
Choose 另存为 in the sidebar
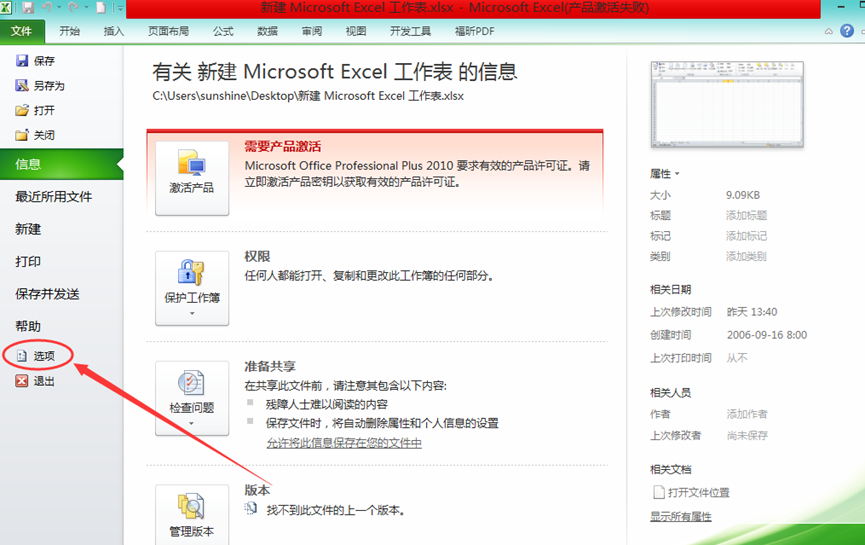pyautogui.click(x=40, y=86)
